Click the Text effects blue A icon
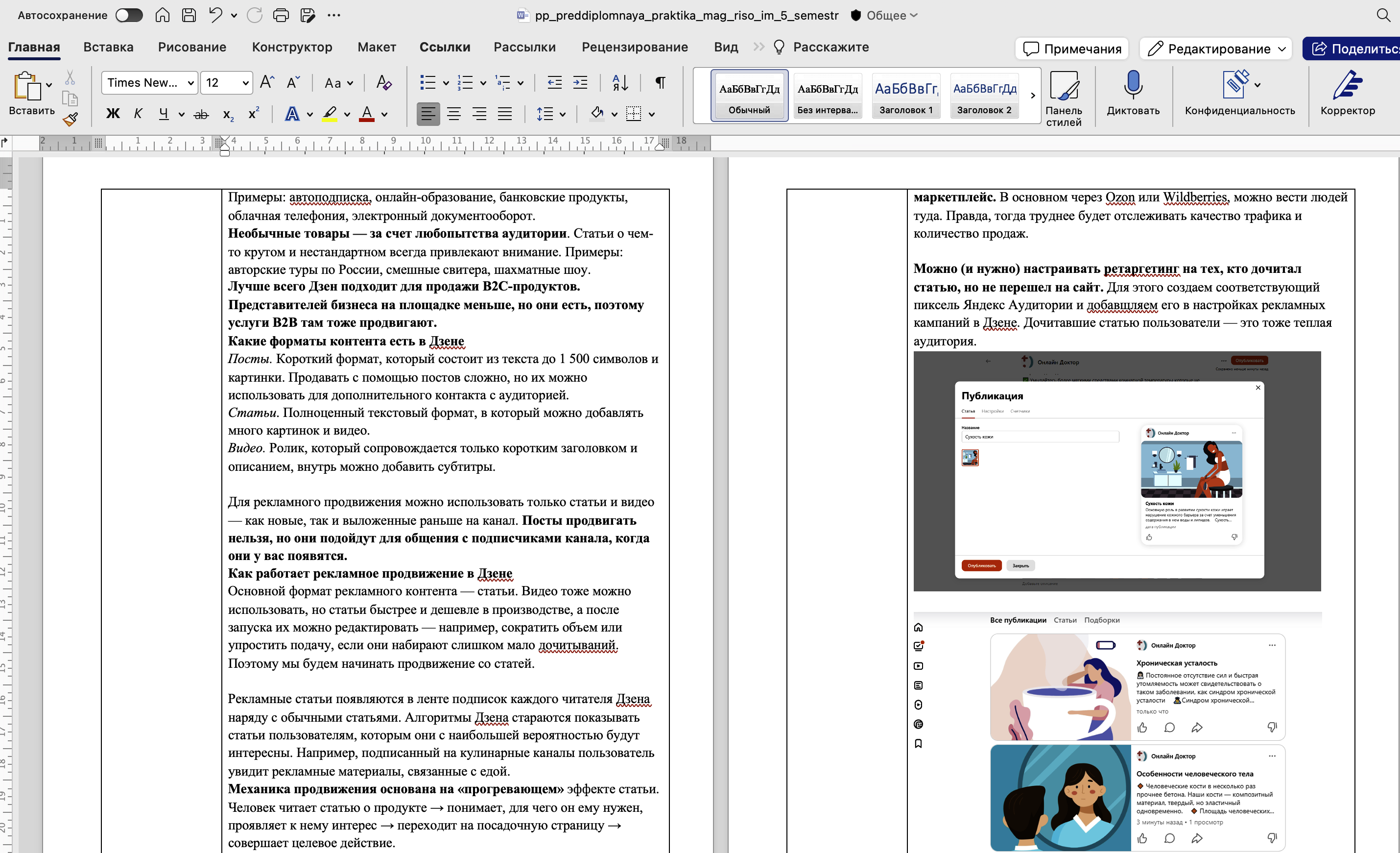The width and height of the screenshot is (1400, 853). tap(292, 114)
